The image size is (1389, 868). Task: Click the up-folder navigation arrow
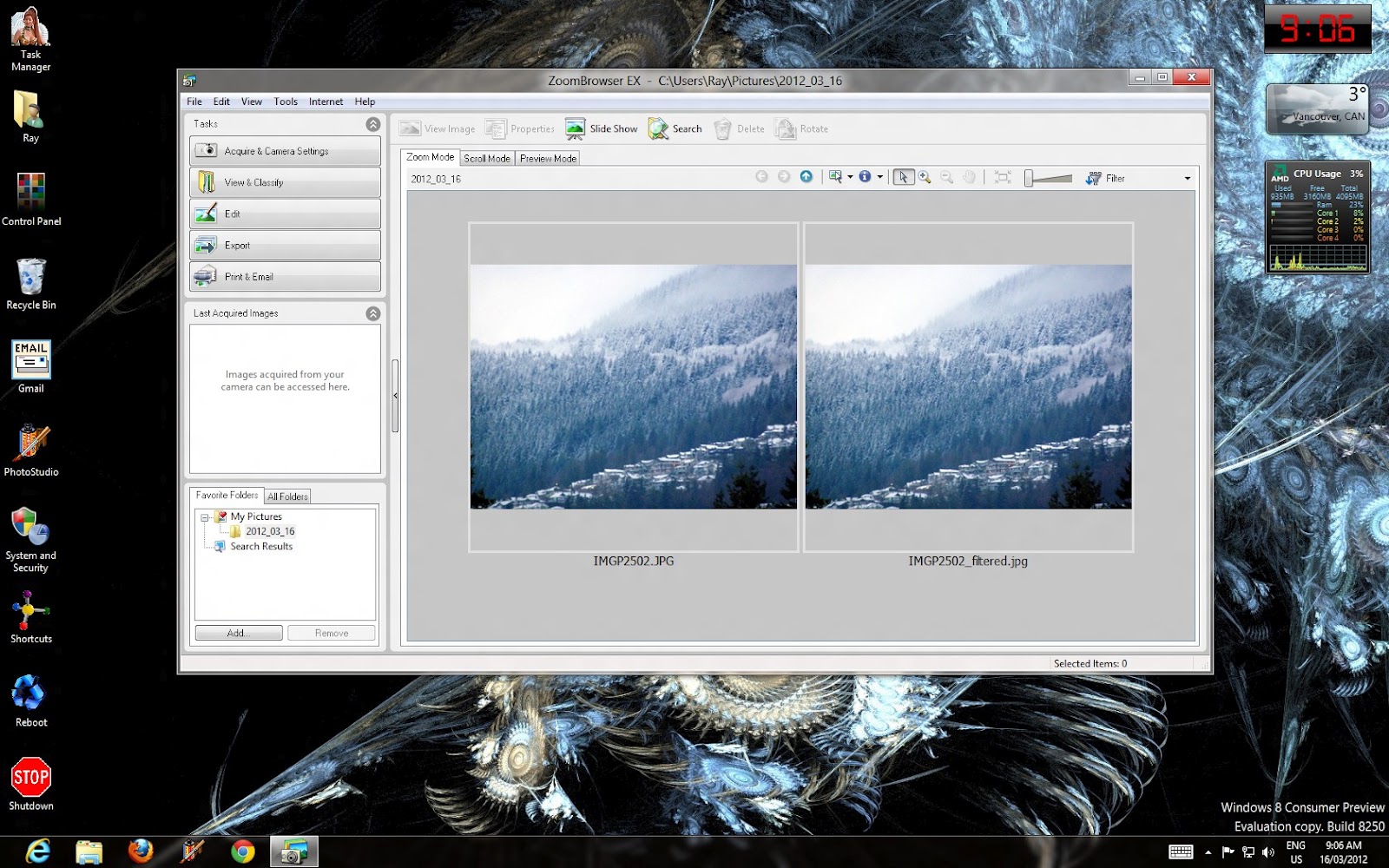pyautogui.click(x=806, y=177)
